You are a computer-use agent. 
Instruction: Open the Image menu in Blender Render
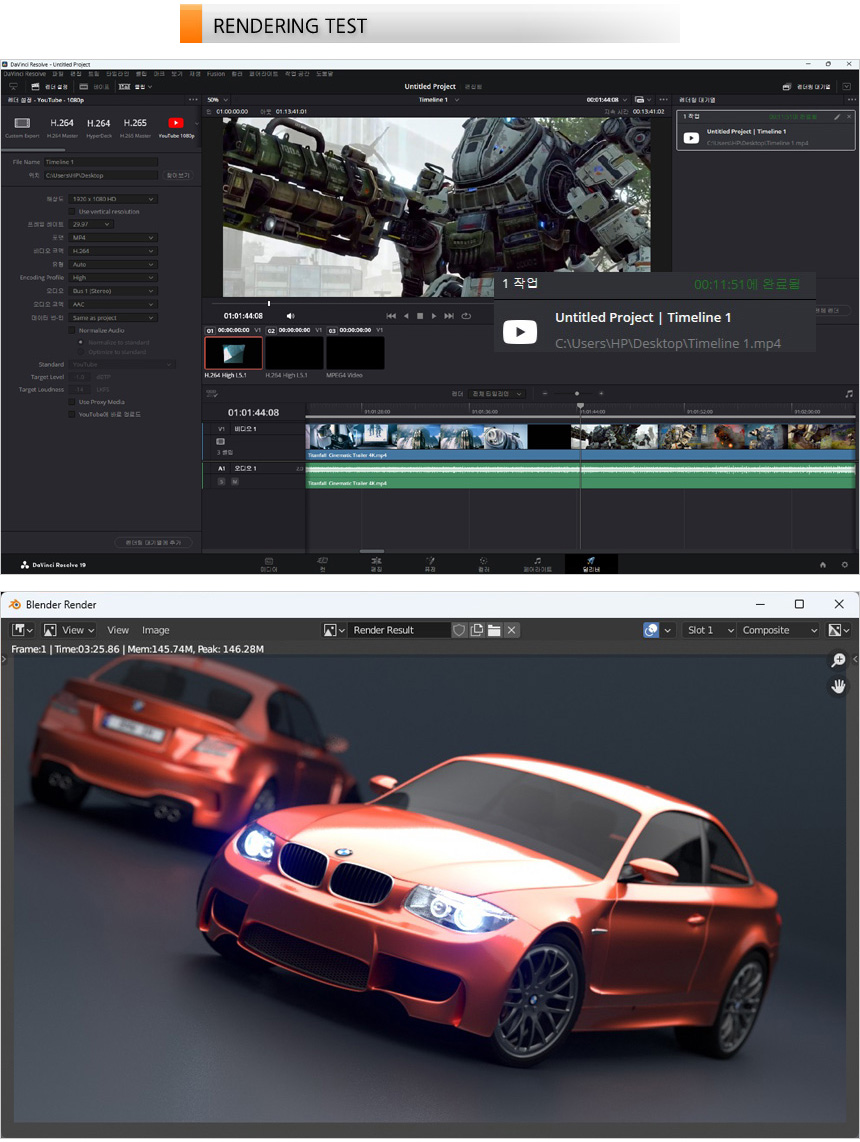(155, 630)
